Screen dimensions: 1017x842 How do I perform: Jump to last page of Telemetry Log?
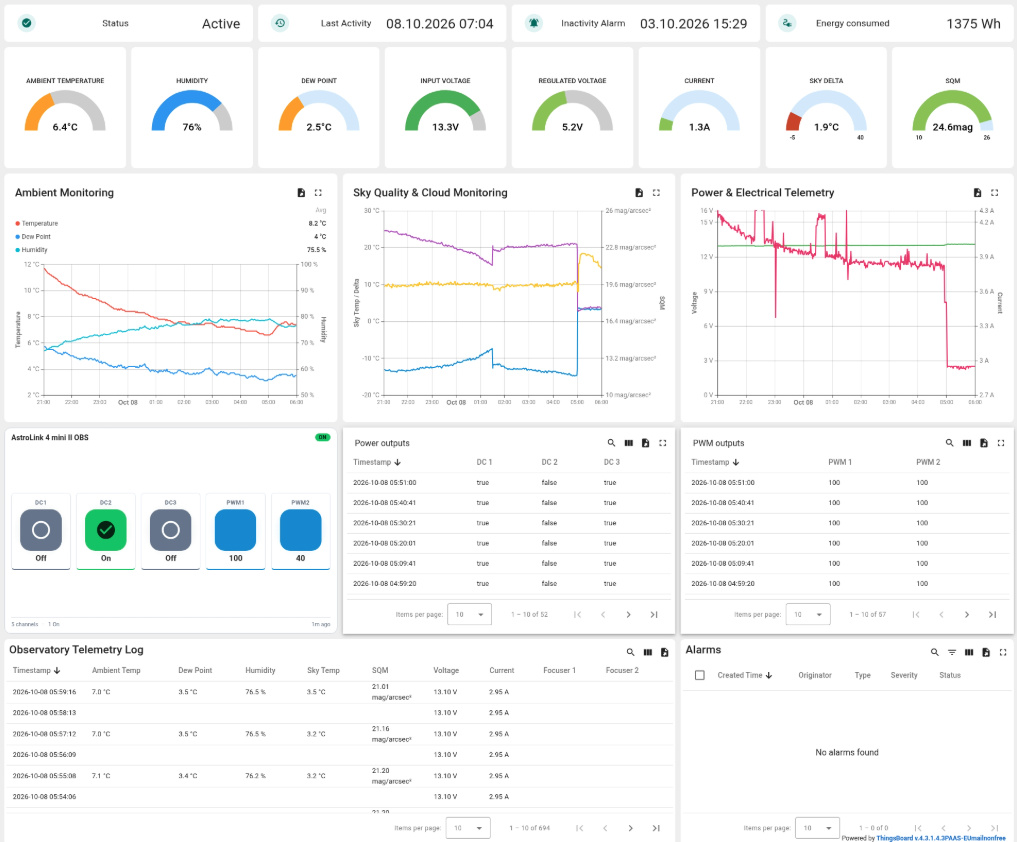pyautogui.click(x=656, y=828)
